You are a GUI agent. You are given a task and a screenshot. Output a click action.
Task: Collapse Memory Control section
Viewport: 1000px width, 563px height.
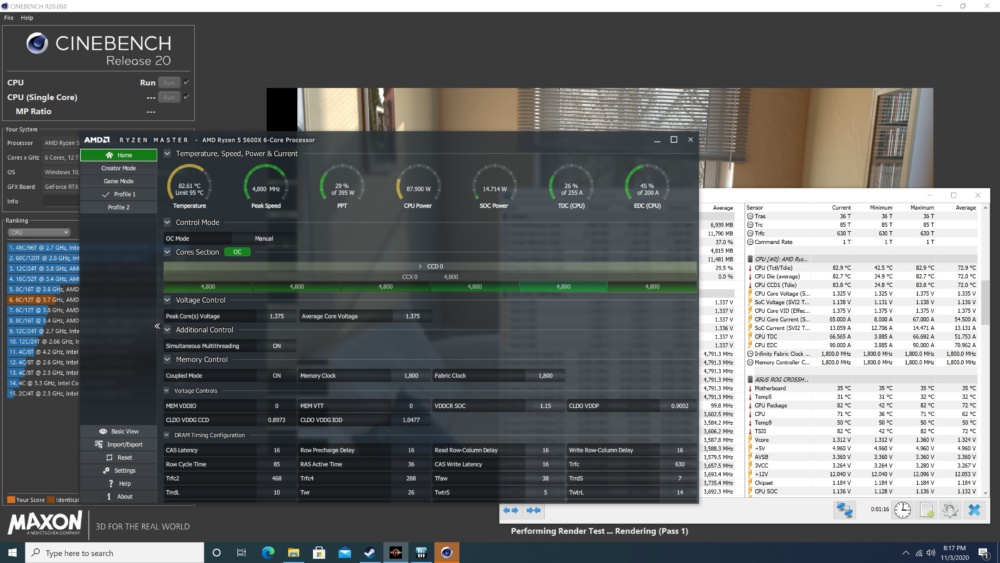click(167, 360)
